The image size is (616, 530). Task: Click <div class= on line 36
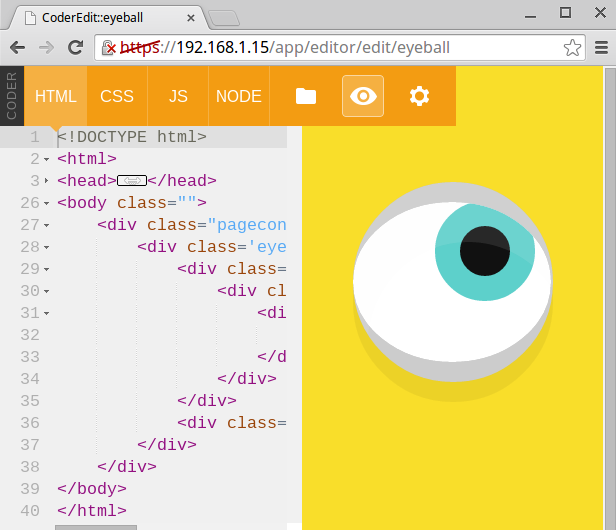pos(232,423)
